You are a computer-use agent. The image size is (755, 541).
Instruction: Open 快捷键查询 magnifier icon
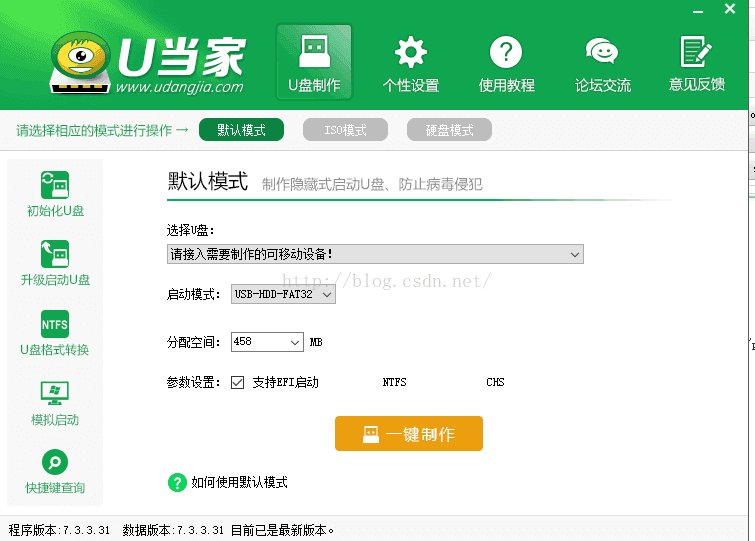pos(55,462)
